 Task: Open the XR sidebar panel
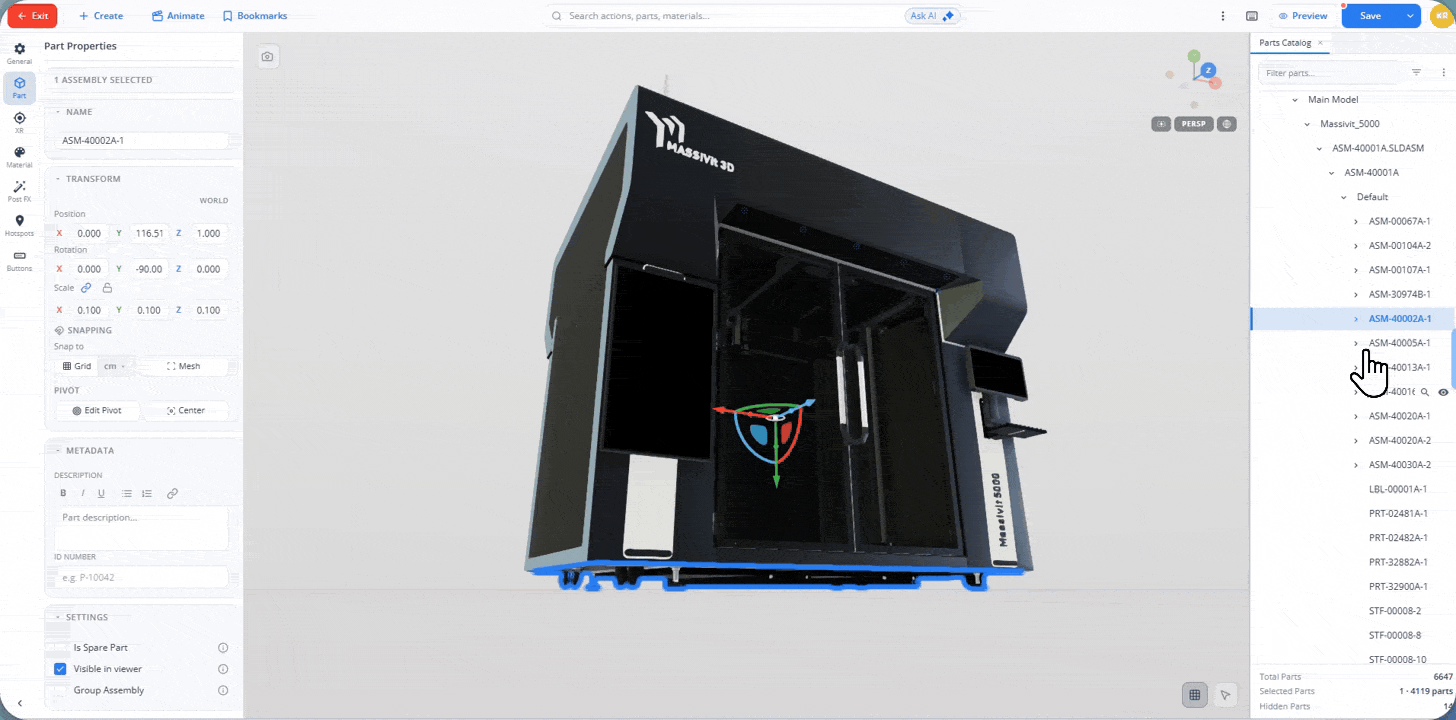tap(19, 122)
